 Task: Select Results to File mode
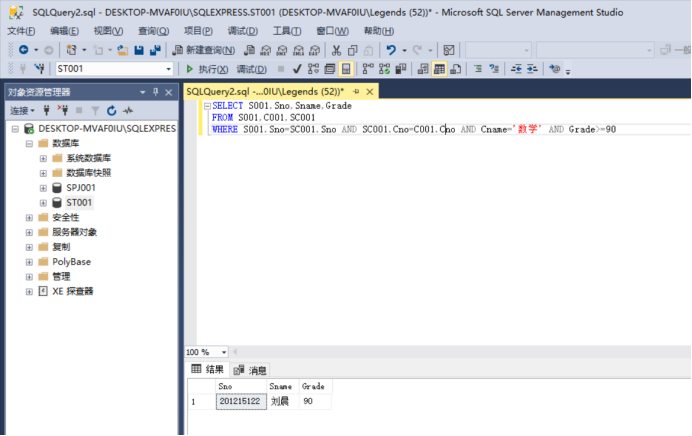click(x=456, y=69)
